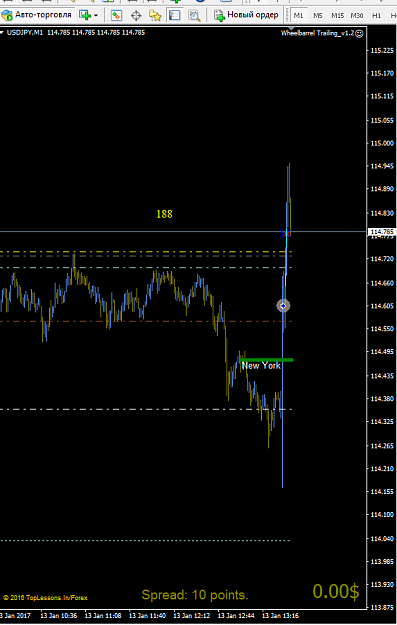This screenshot has width=397, height=625.
Task: Switch to the M15 timeframe
Action: coord(338,16)
